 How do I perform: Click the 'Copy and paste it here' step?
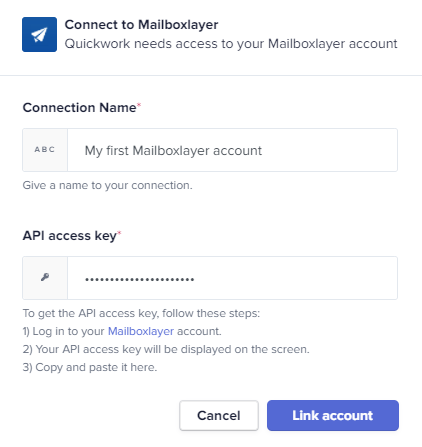(90, 367)
